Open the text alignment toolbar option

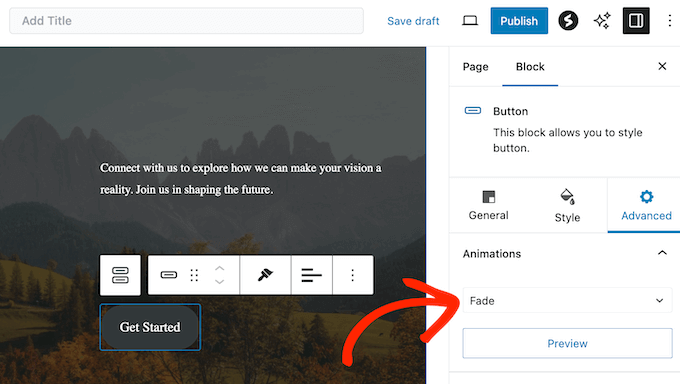(311, 275)
